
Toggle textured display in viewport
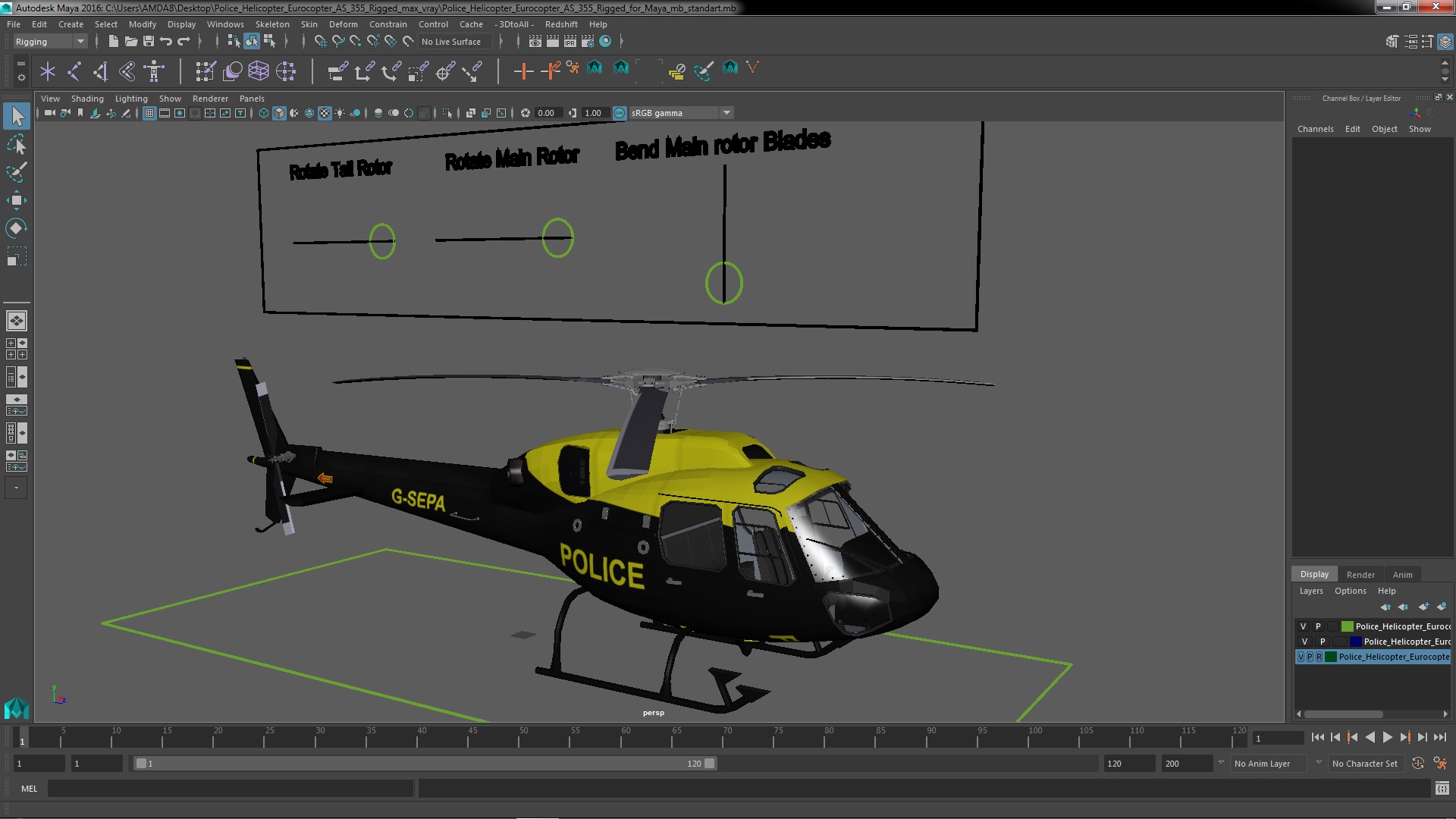pos(325,113)
